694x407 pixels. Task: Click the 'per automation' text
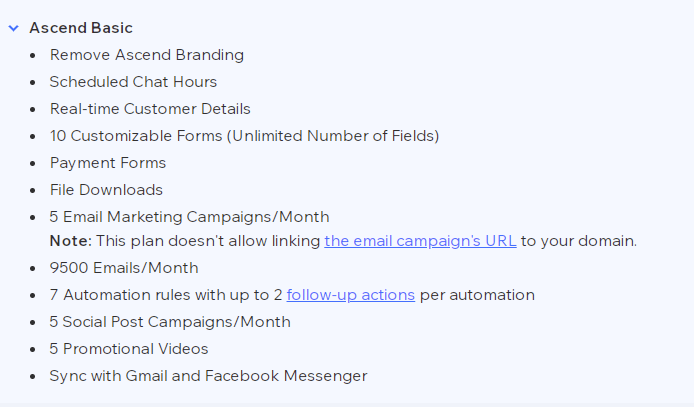tap(477, 295)
